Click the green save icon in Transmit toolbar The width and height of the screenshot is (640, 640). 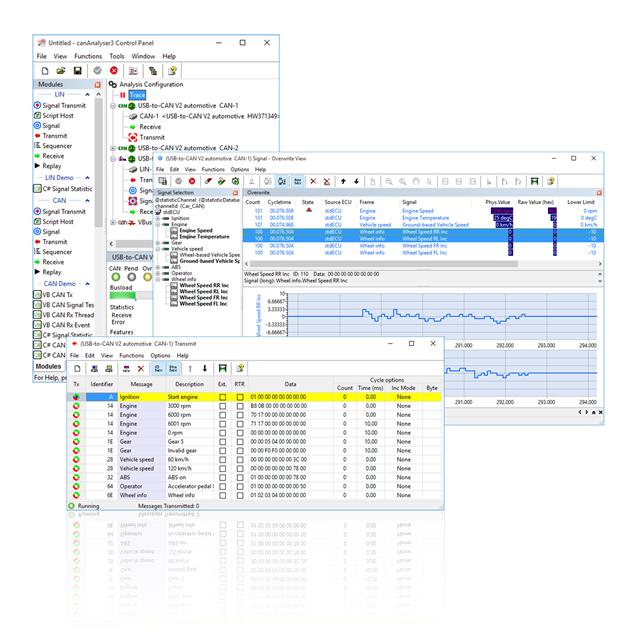click(223, 369)
